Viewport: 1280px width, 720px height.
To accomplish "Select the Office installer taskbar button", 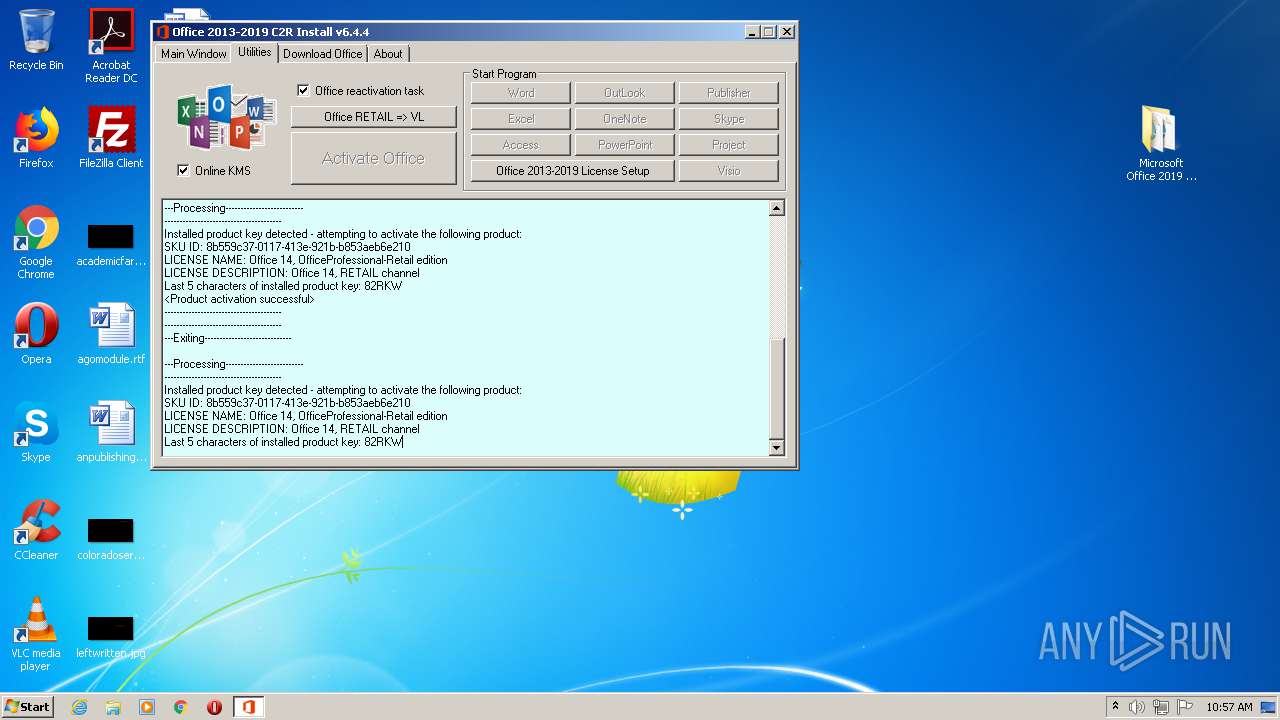I will click(x=248, y=707).
